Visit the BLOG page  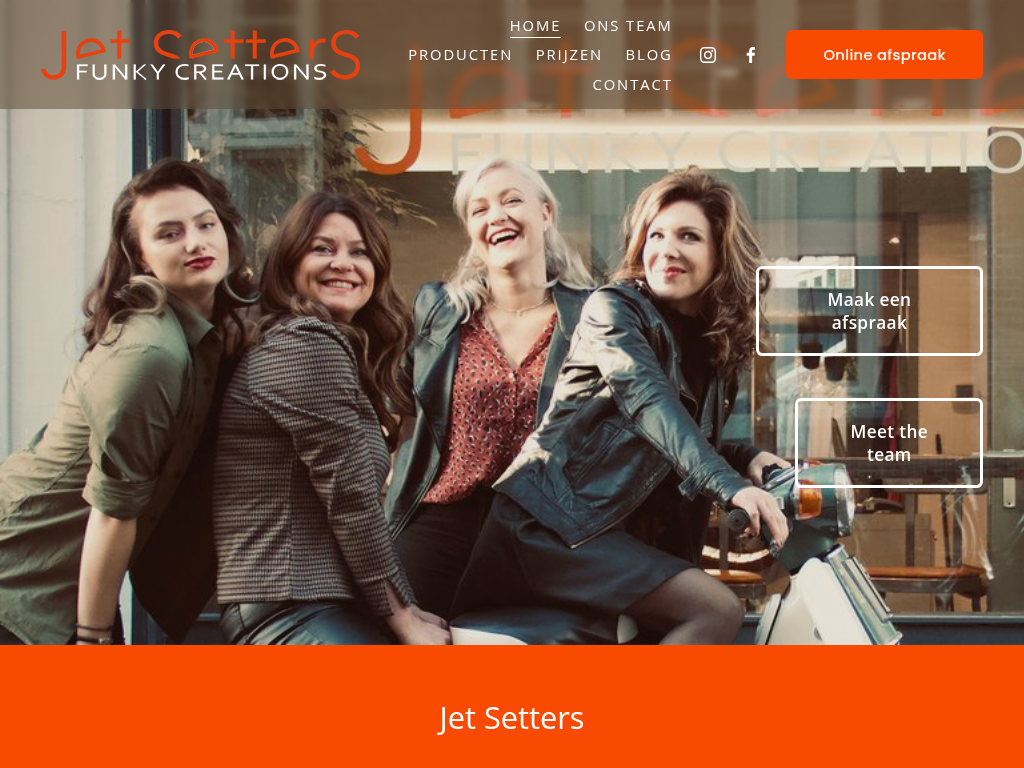click(648, 55)
